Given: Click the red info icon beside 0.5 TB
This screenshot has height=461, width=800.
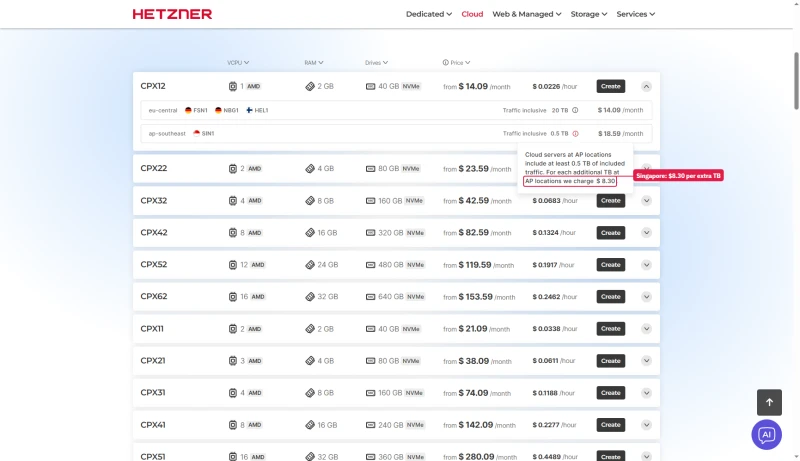Looking at the screenshot, I should [576, 134].
